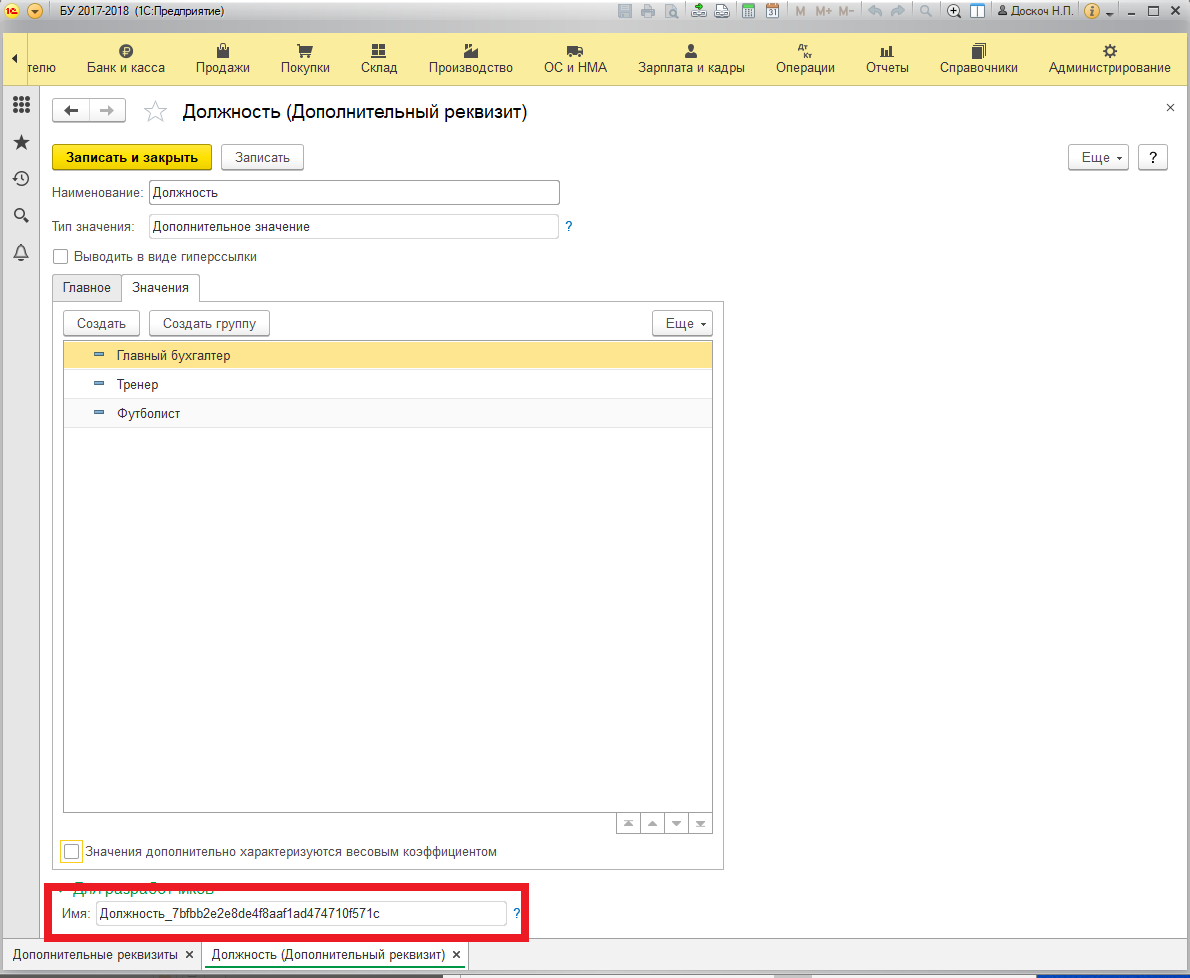This screenshot has width=1190, height=978.
Task: Select 'Главный бухгалтер' row
Action: (x=388, y=355)
